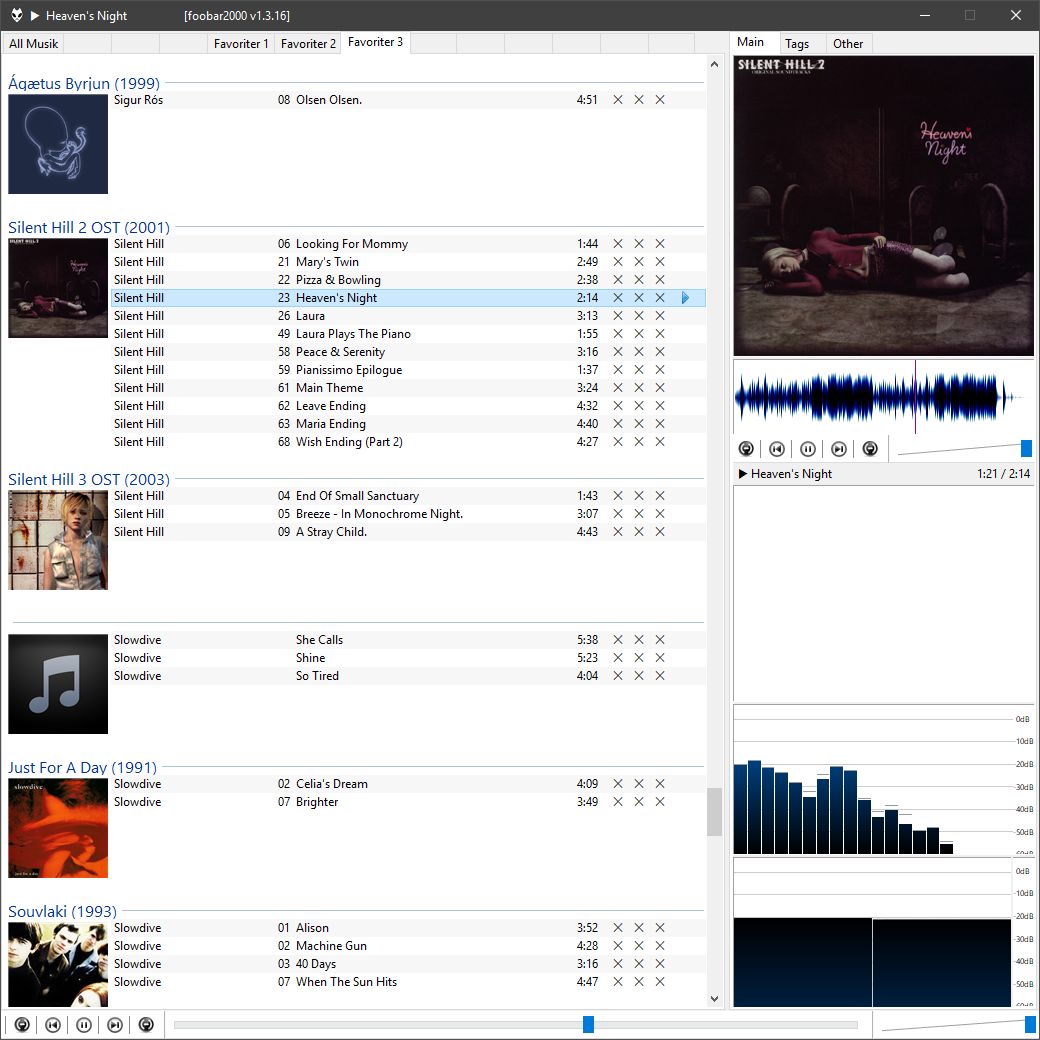
Task: Click the blue playing arrow on Heaven's Night row
Action: click(x=685, y=298)
